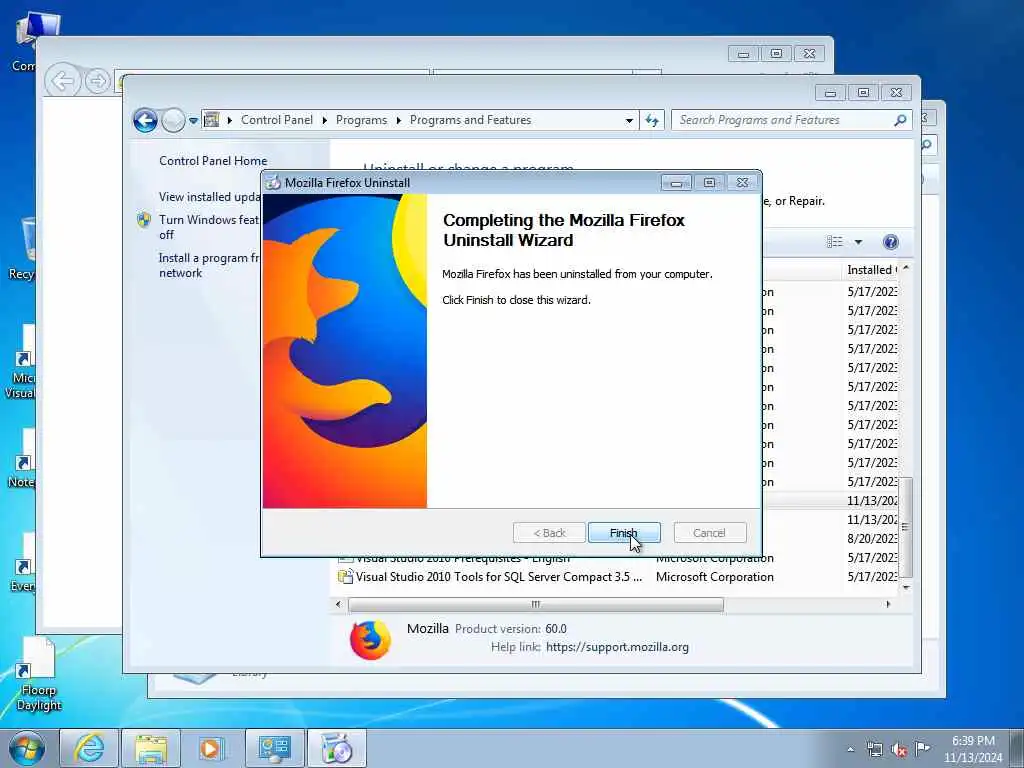
Task: Launch Internet Explorer from the taskbar
Action: point(89,748)
